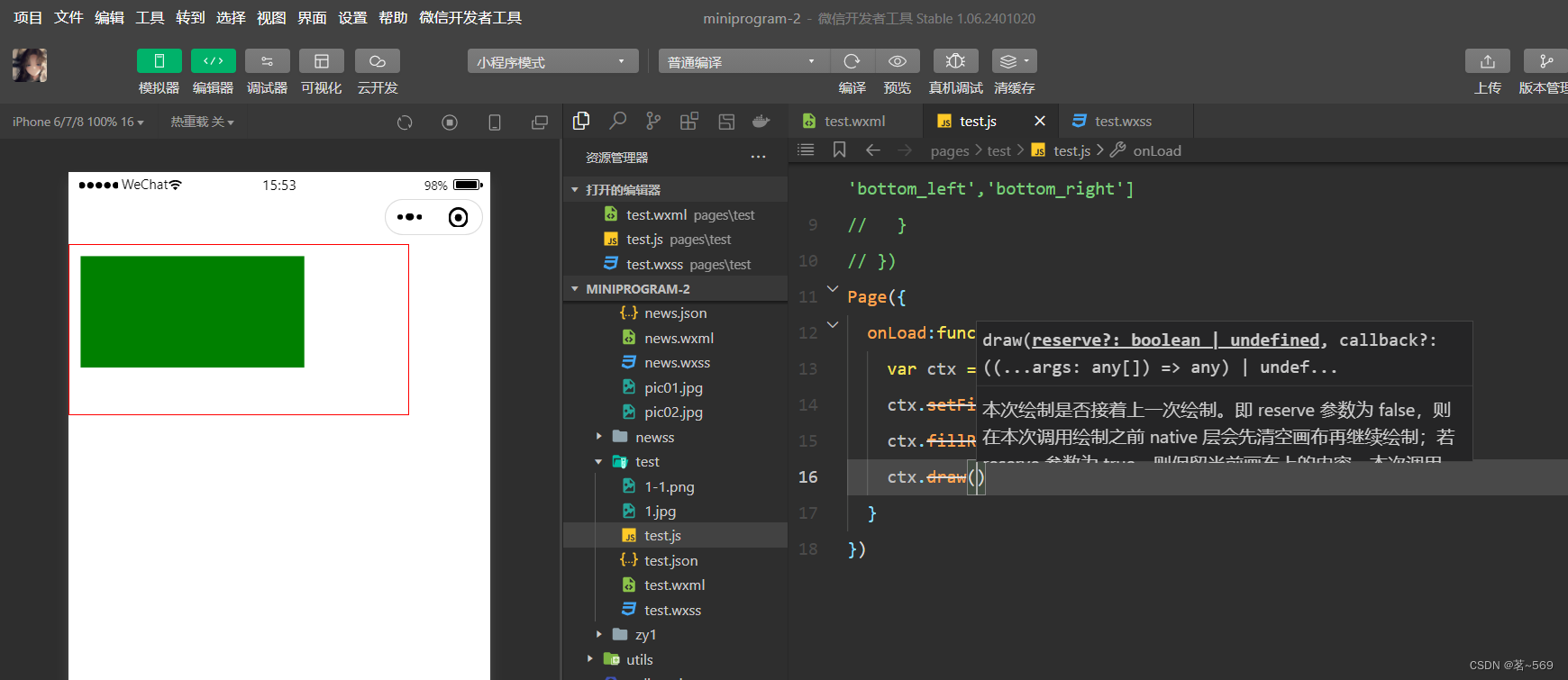The image size is (1568, 680).
Task: Click the pages breadcrumb link
Action: pos(950,150)
